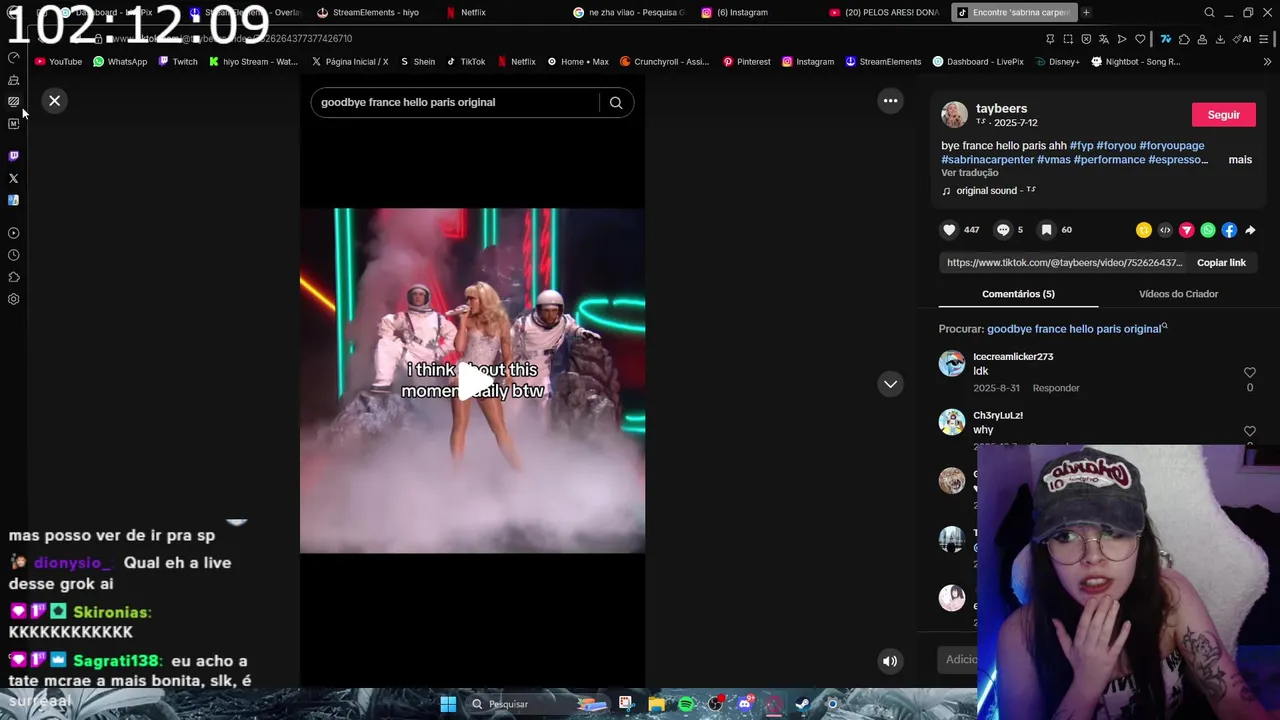
Task: Like Icecreamlicker273's comment heart
Action: tap(1249, 373)
